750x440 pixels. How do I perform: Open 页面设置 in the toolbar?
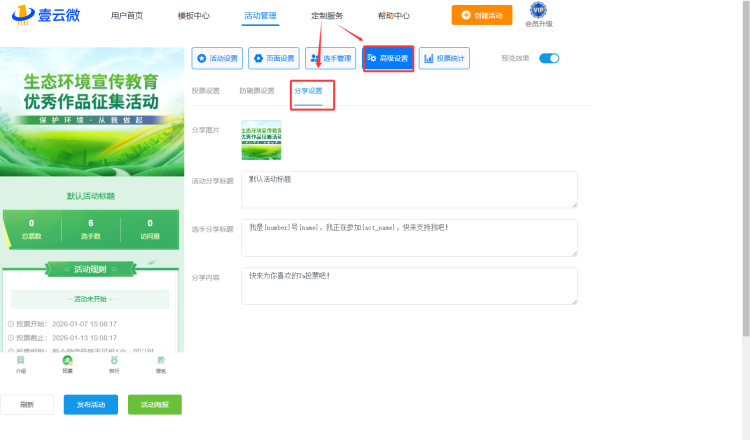[x=273, y=59]
